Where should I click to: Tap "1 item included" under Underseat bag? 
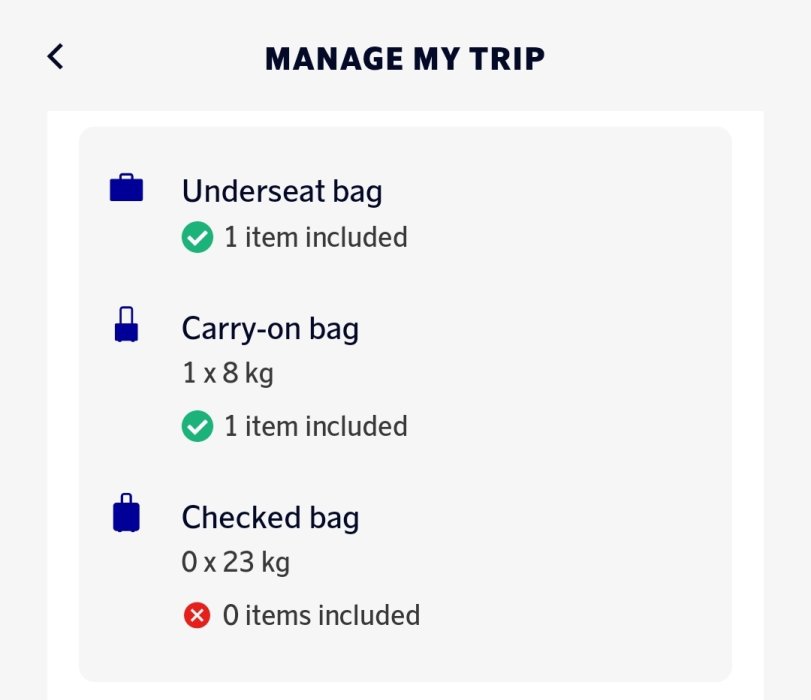(x=315, y=238)
